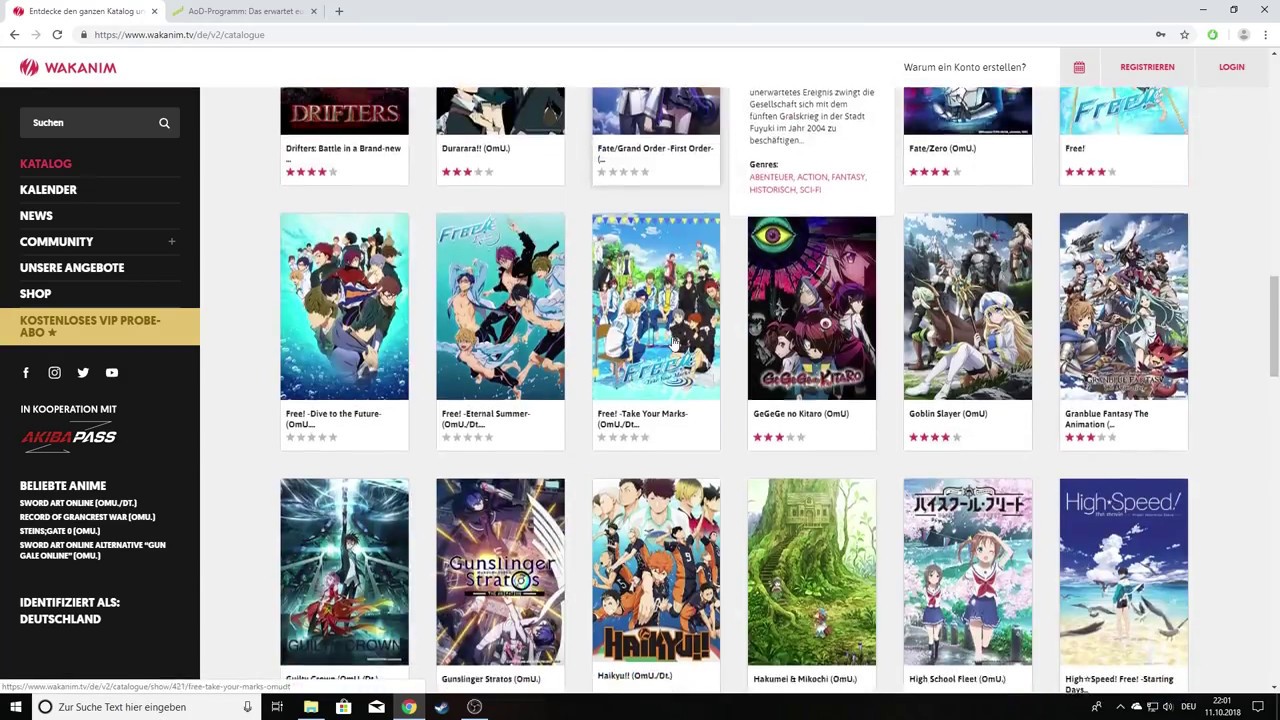Open the Katalog menu item
The height and width of the screenshot is (720, 1280).
pos(46,164)
